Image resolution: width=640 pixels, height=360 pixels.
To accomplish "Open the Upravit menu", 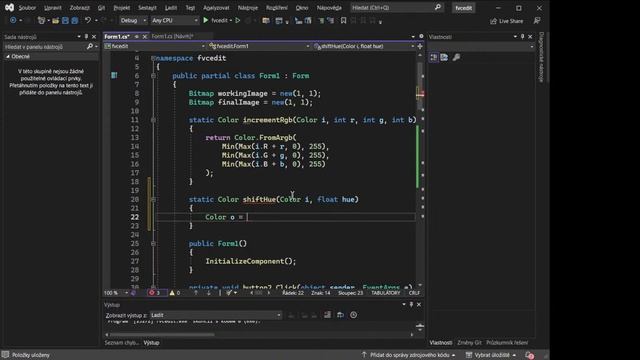I will pyautogui.click(x=53, y=8).
